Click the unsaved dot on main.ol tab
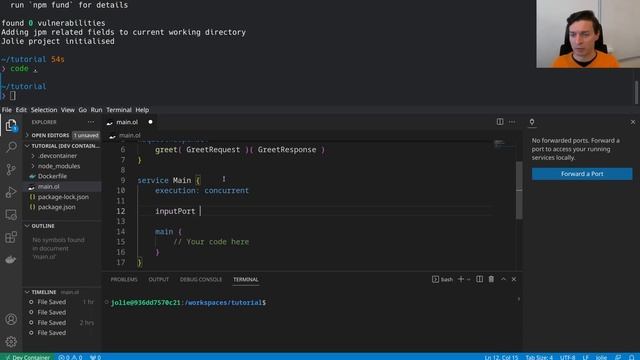 coord(150,122)
